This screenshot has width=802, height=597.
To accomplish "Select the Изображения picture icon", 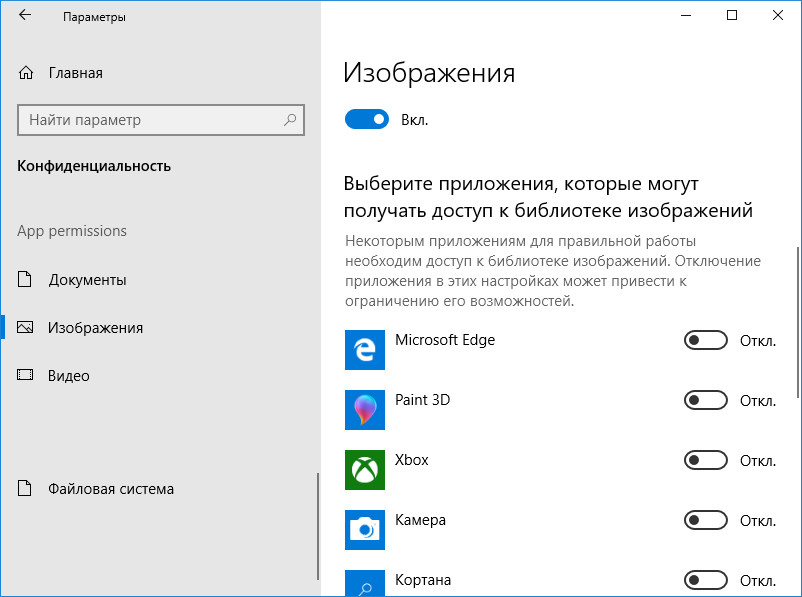I will click(x=25, y=327).
